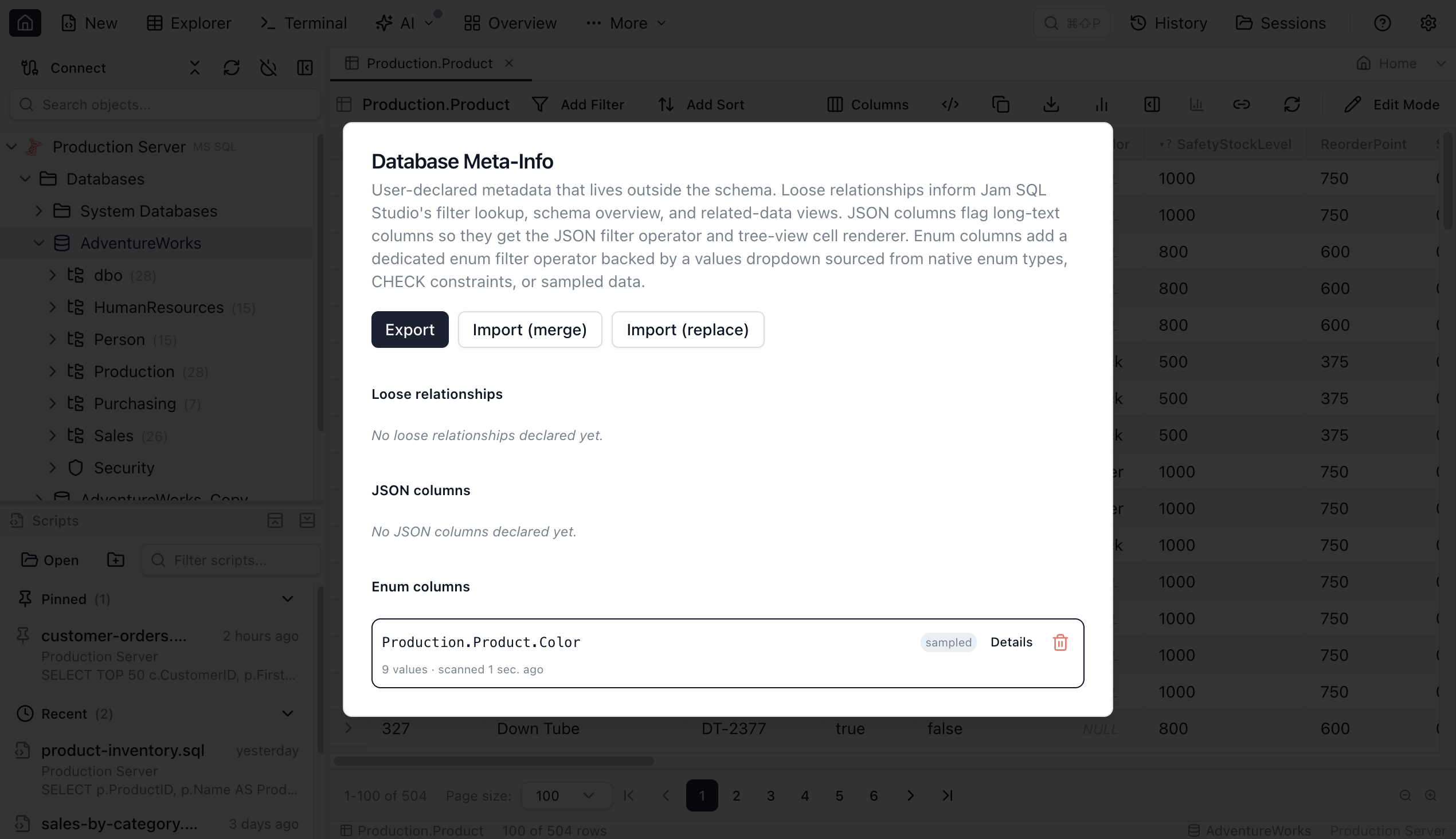The image size is (1456, 839).
Task: Toggle the side detail panel icon
Action: point(1152,104)
